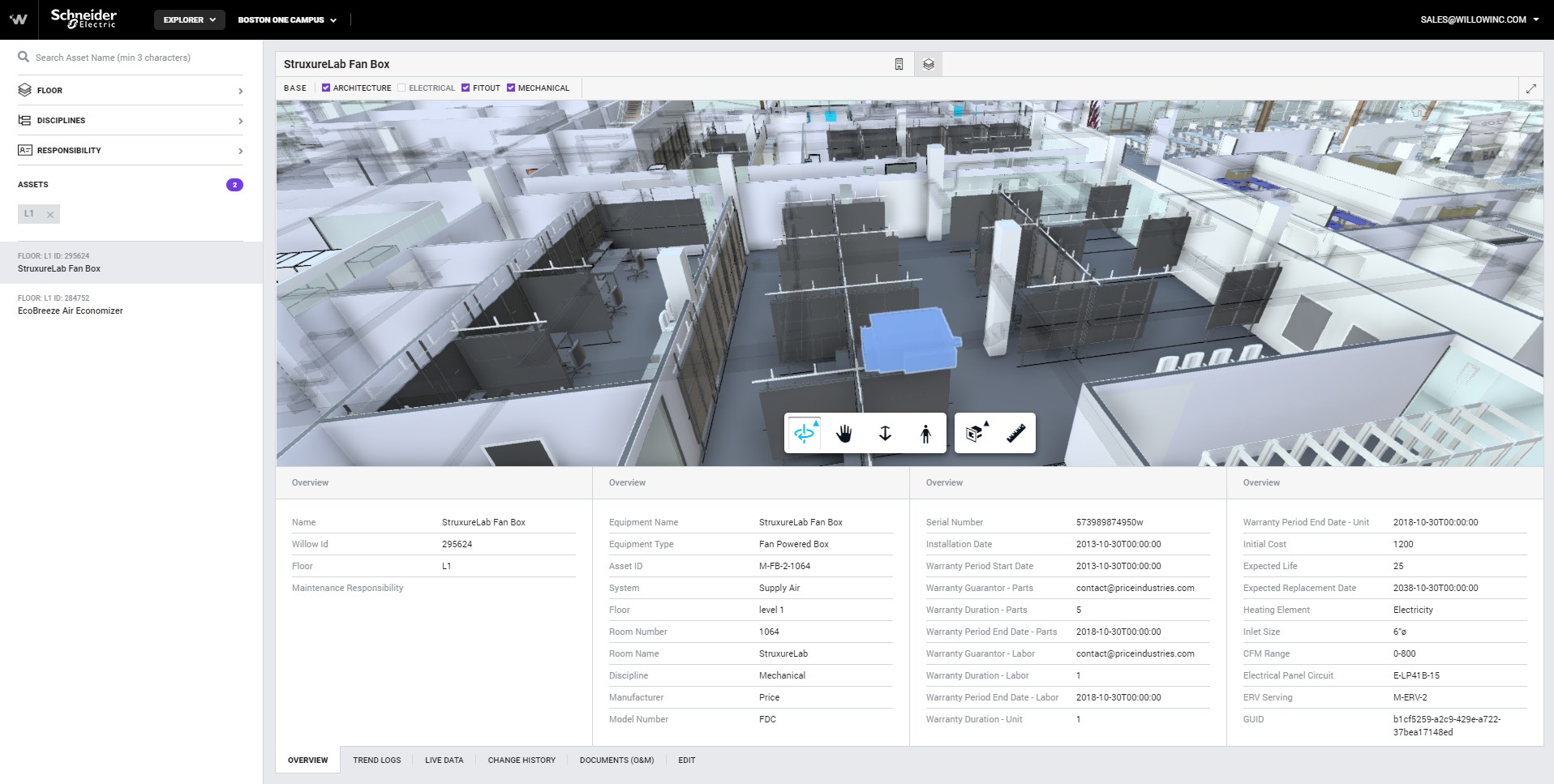The width and height of the screenshot is (1554, 784).
Task: Select the Orbit tool
Action: click(805, 433)
